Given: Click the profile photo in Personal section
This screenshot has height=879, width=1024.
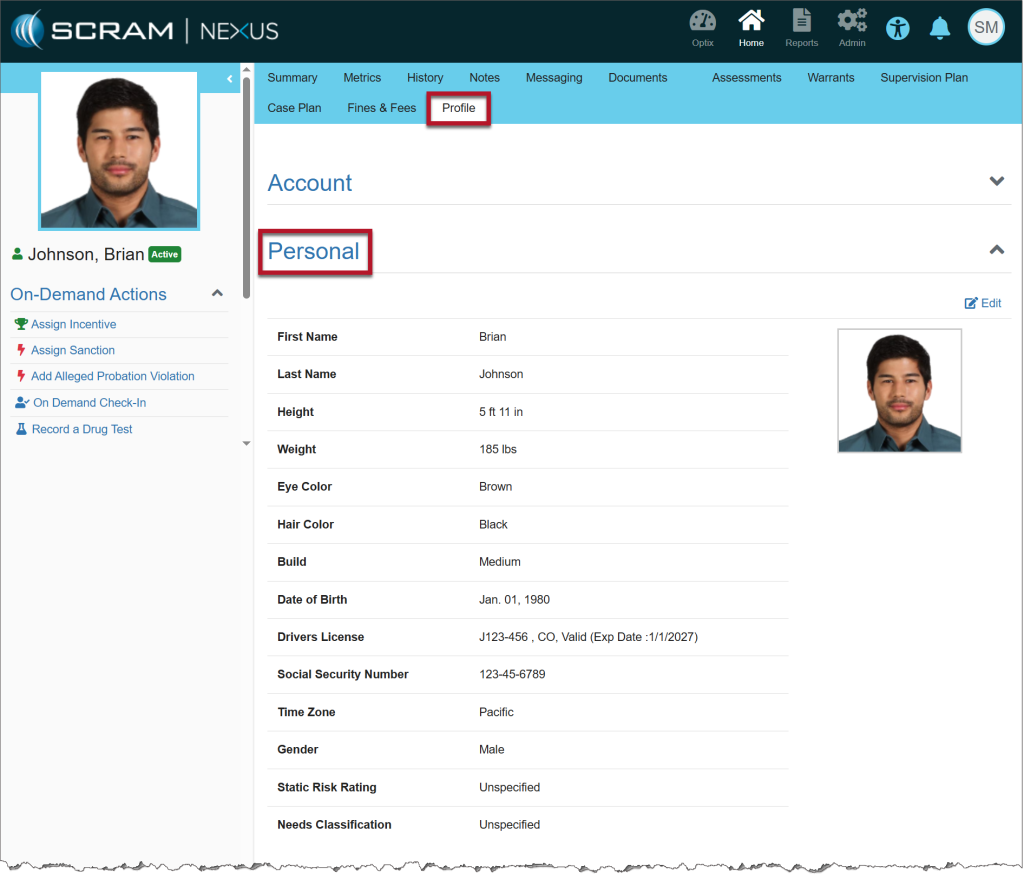Looking at the screenshot, I should pyautogui.click(x=899, y=391).
